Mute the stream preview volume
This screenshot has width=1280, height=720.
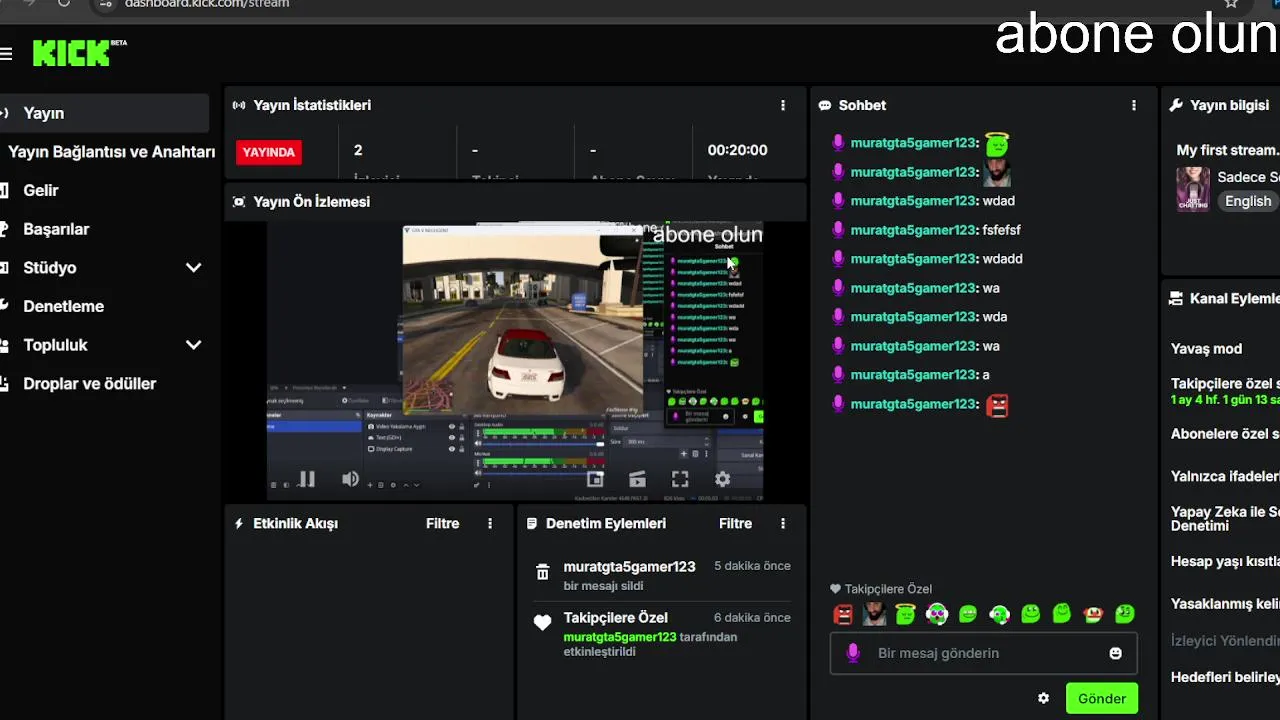350,479
